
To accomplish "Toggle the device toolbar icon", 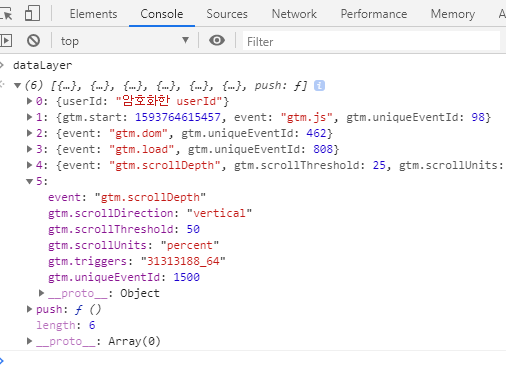I will [x=32, y=14].
